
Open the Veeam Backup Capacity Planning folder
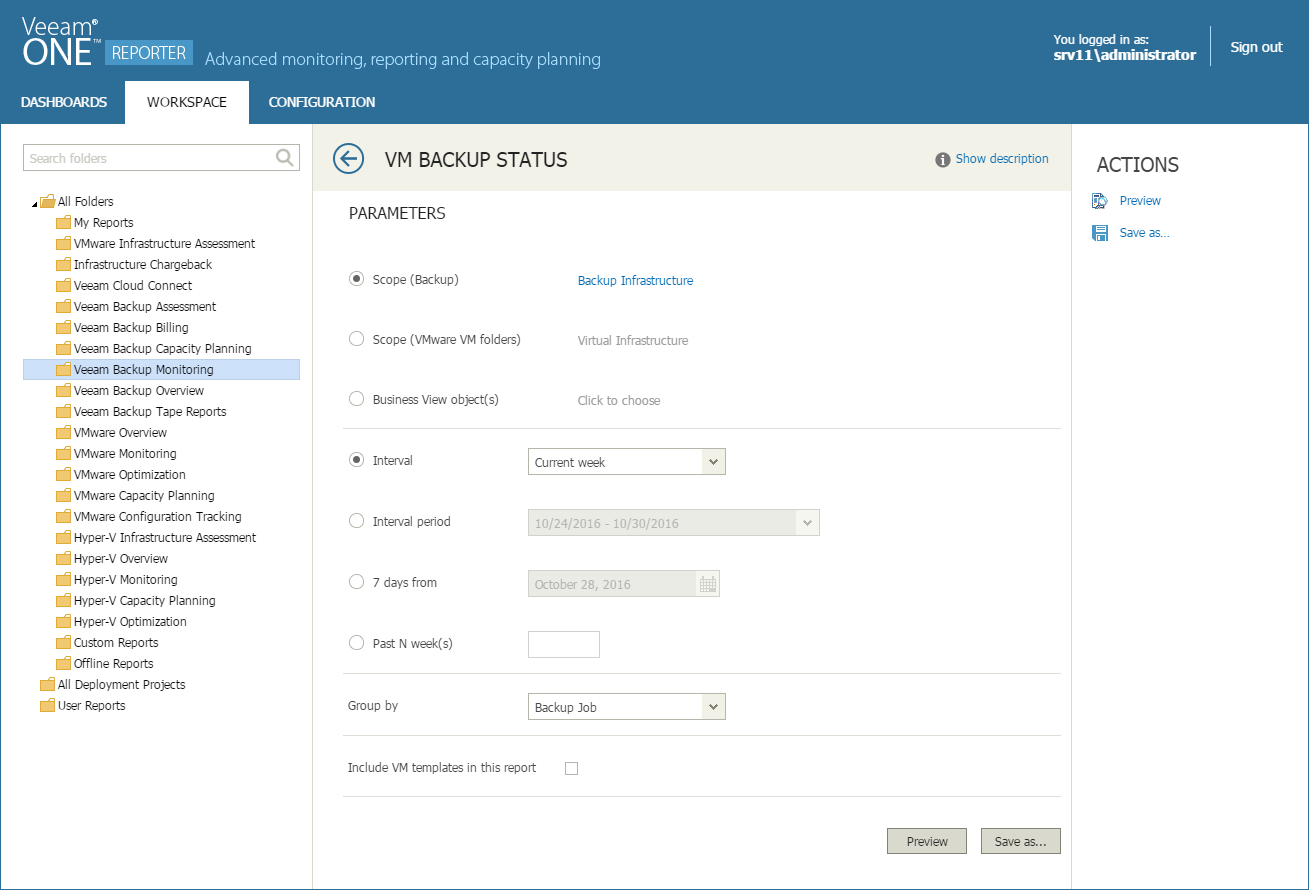(x=162, y=348)
